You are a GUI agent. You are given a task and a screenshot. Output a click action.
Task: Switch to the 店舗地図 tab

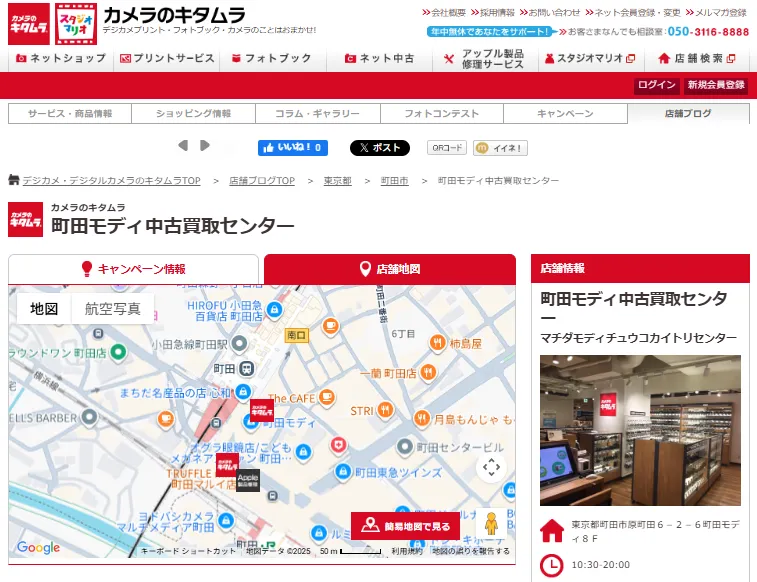click(x=390, y=269)
